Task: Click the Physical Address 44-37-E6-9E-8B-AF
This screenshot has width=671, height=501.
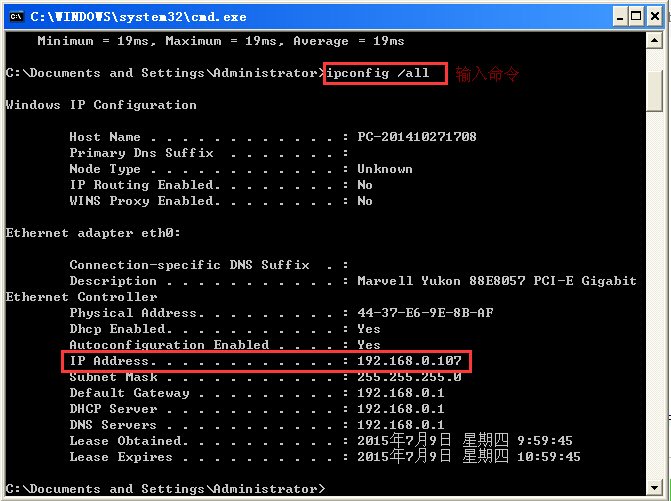Action: [425, 313]
